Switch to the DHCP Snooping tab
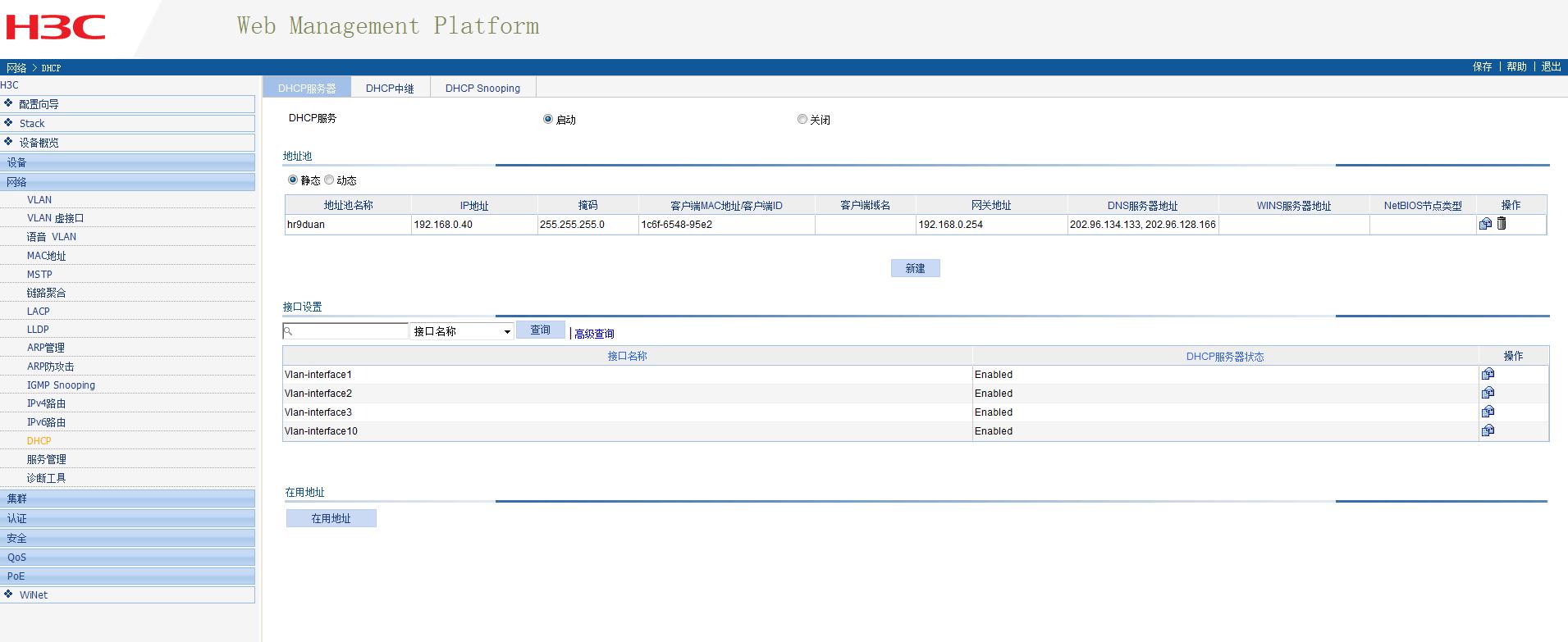Image resolution: width=1568 pixels, height=642 pixels. click(x=482, y=88)
